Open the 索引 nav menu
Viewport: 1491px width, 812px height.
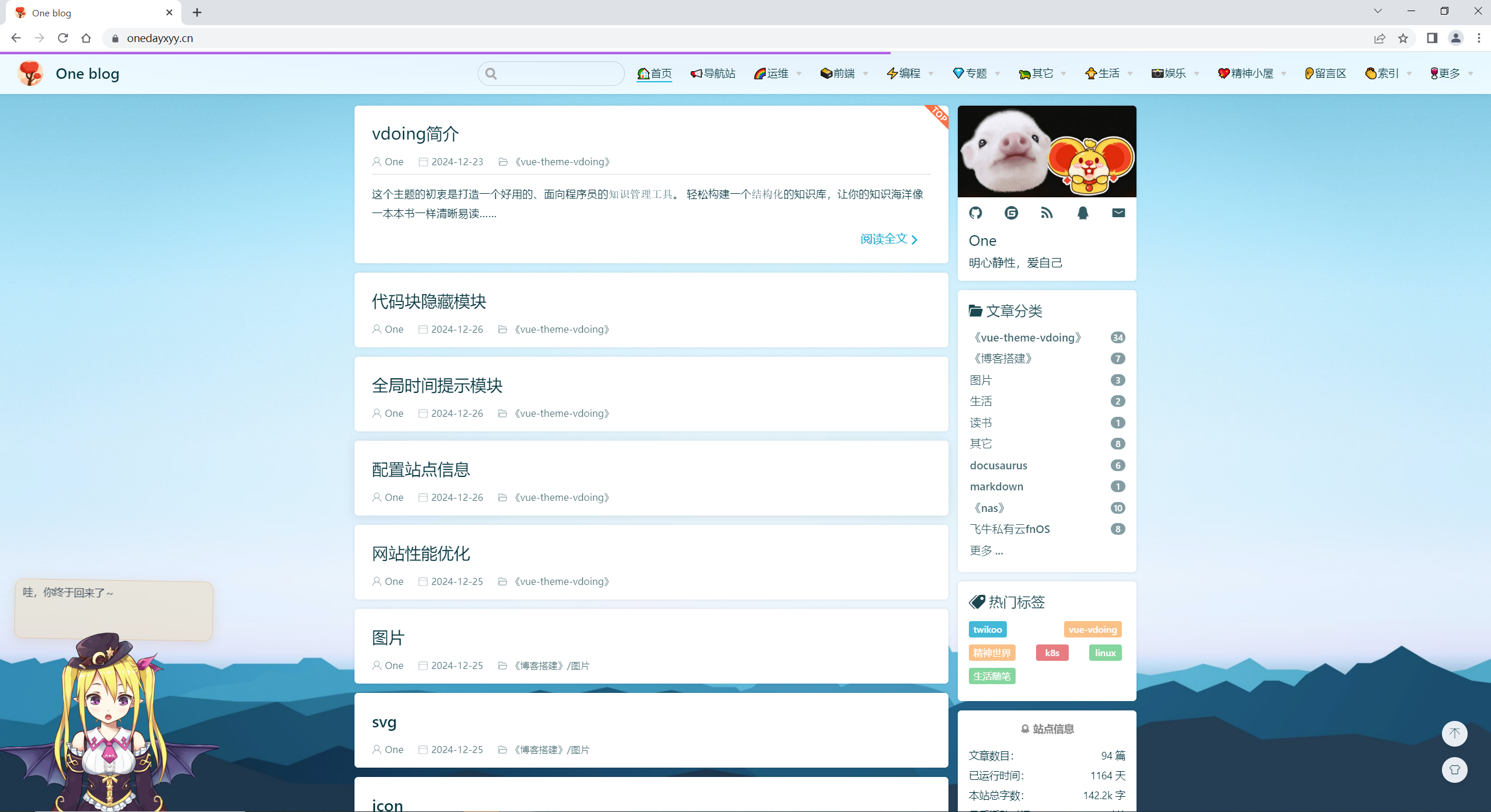(1388, 74)
